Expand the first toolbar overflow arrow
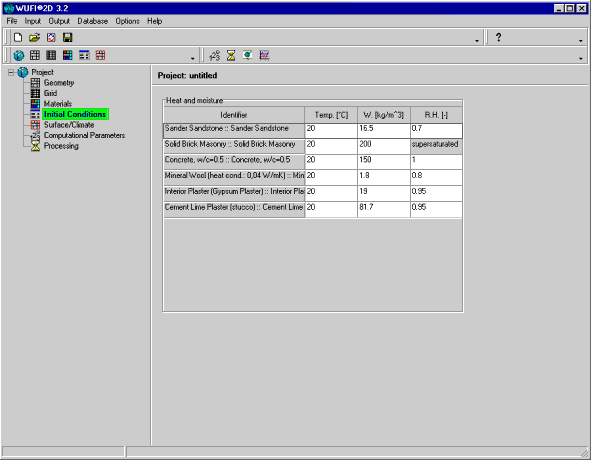Screen dimensions: 591x460 (477, 41)
